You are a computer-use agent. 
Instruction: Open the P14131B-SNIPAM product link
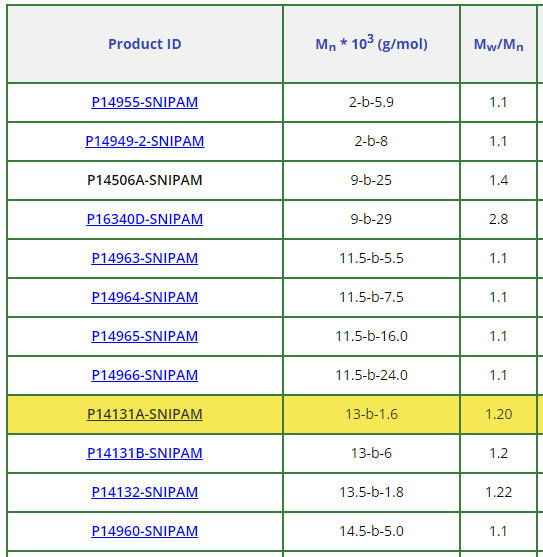(x=145, y=453)
